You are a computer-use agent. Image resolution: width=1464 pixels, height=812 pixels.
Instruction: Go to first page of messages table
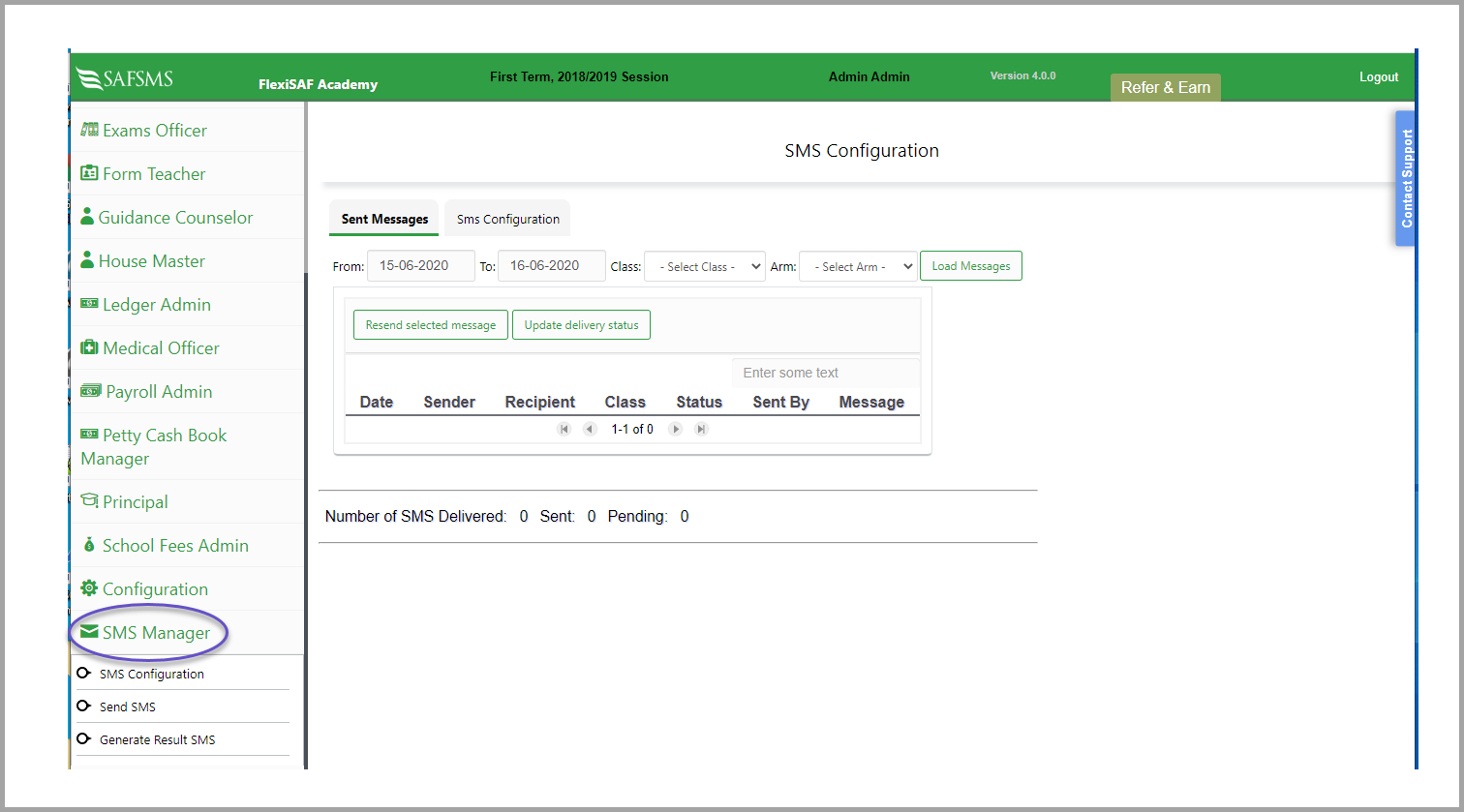[564, 429]
